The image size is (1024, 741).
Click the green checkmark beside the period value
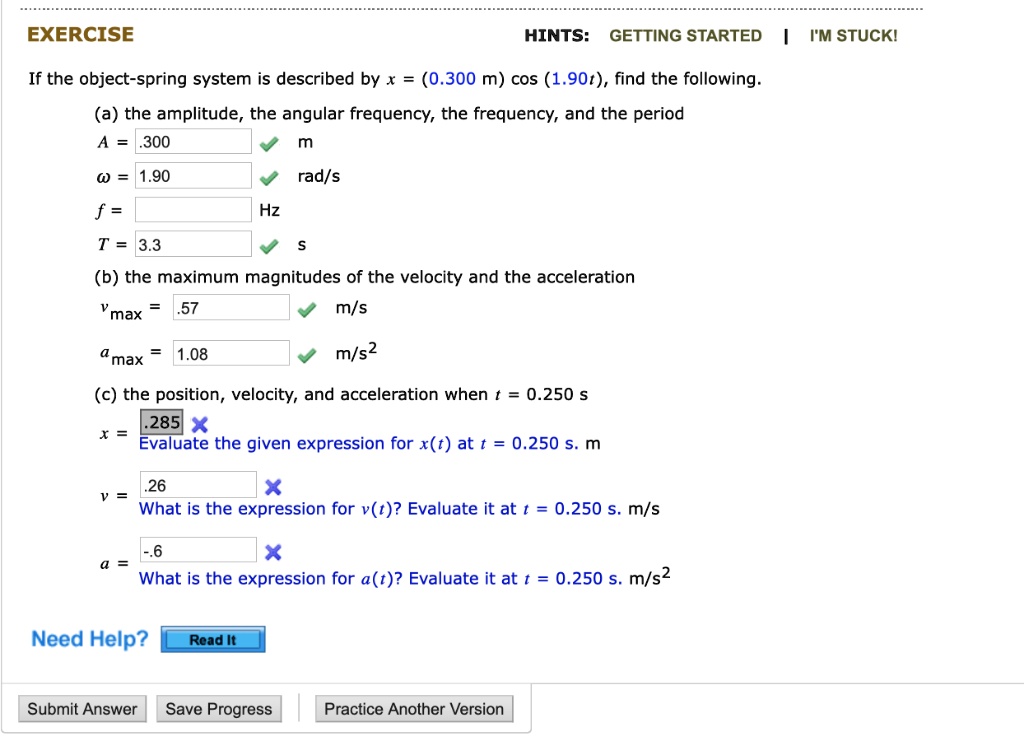[x=268, y=243]
